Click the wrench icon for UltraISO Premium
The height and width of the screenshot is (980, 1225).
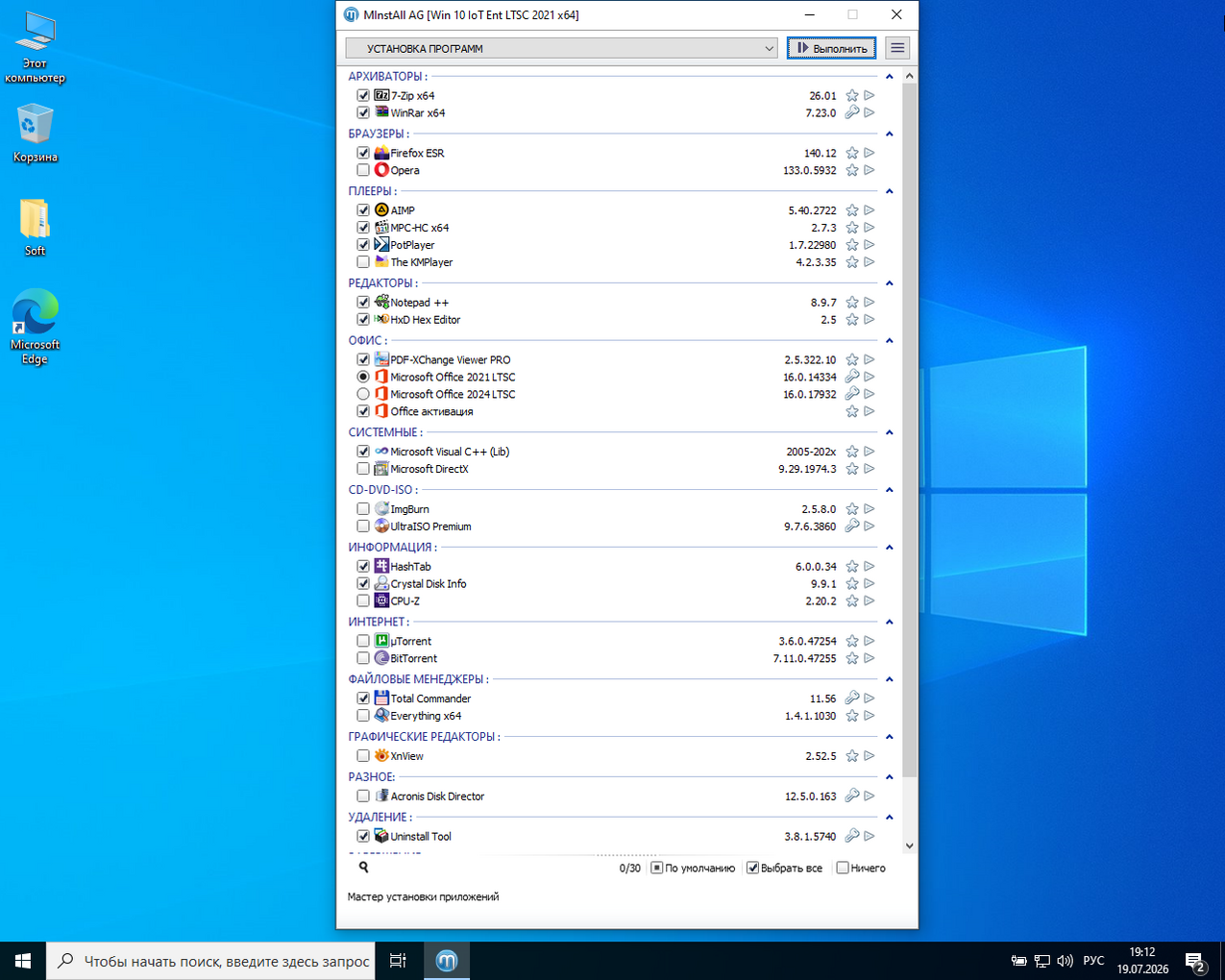852,526
